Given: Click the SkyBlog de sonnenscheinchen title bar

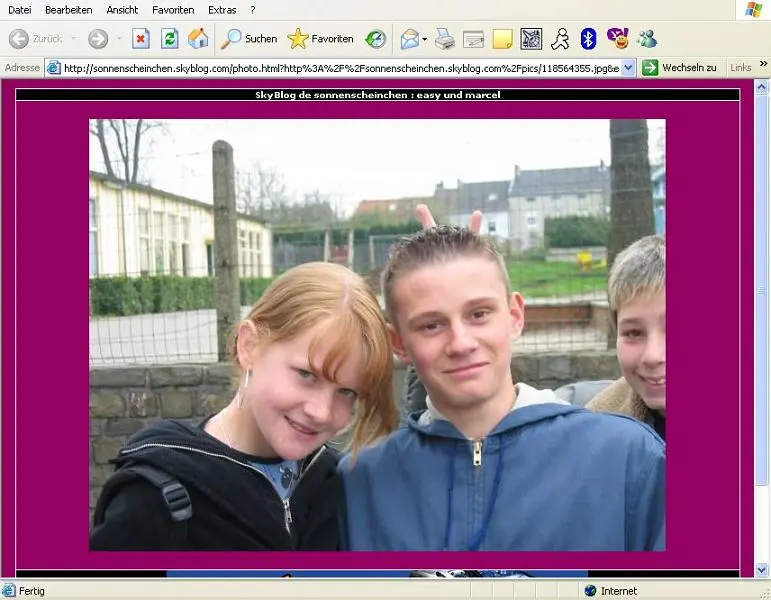Looking at the screenshot, I should click(378, 95).
